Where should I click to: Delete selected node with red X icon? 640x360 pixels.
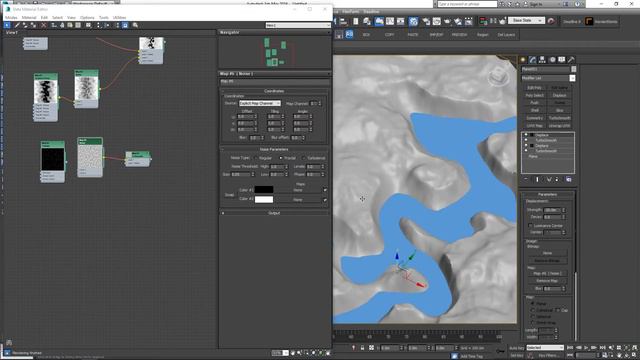coord(44,25)
